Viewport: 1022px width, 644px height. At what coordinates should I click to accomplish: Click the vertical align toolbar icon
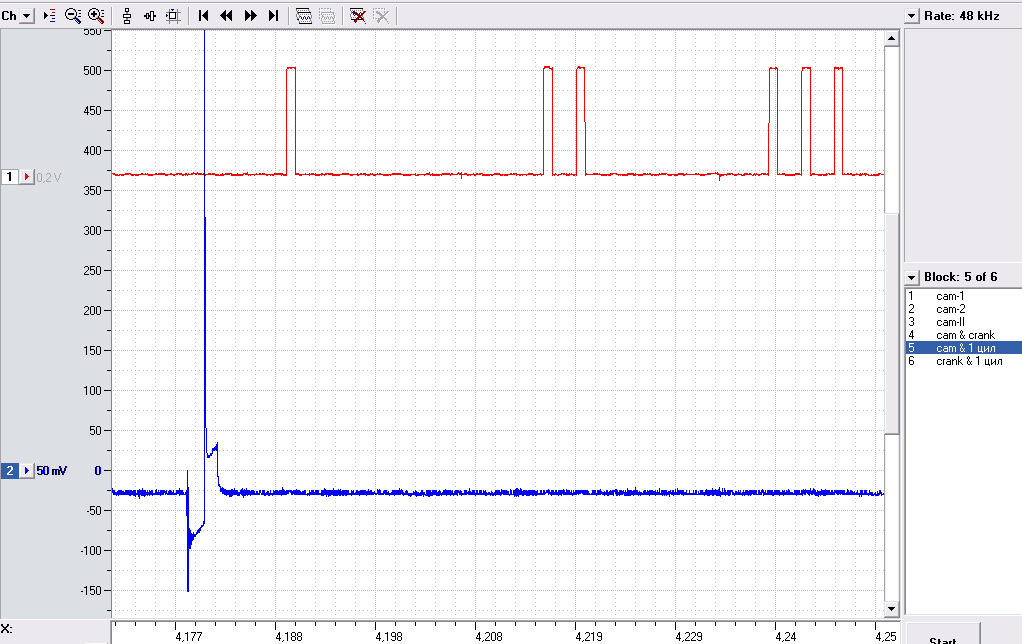tap(127, 16)
